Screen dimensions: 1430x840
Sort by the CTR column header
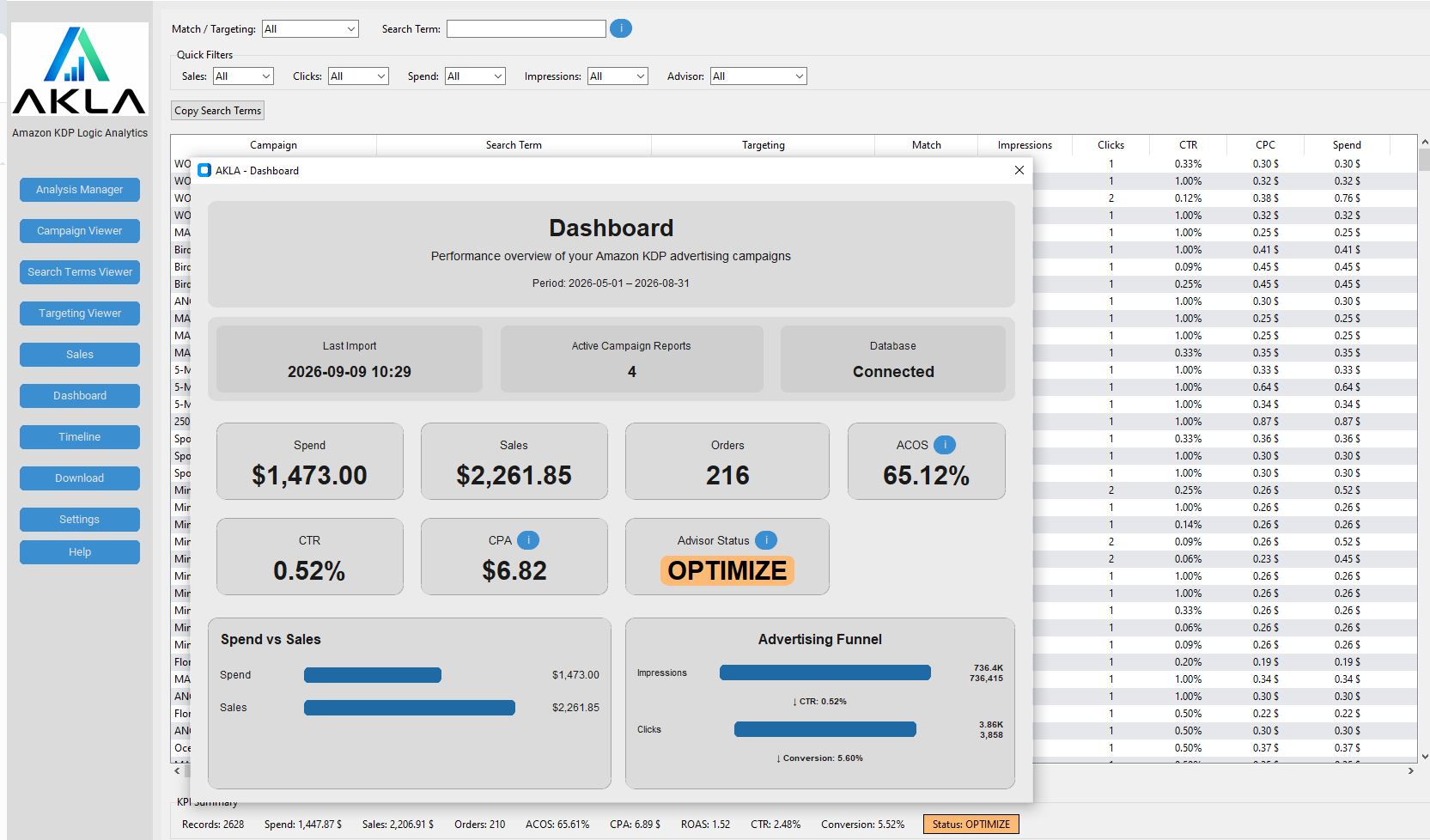[1188, 145]
